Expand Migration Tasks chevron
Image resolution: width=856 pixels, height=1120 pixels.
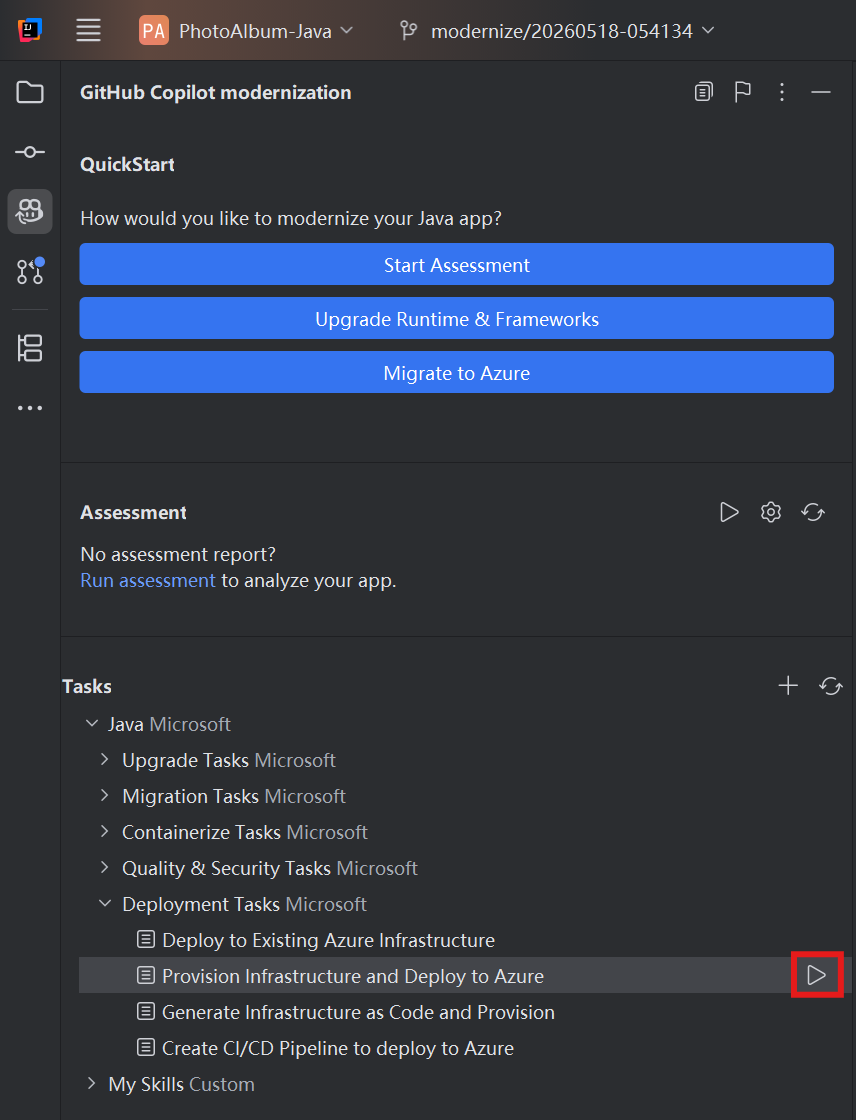coord(105,795)
